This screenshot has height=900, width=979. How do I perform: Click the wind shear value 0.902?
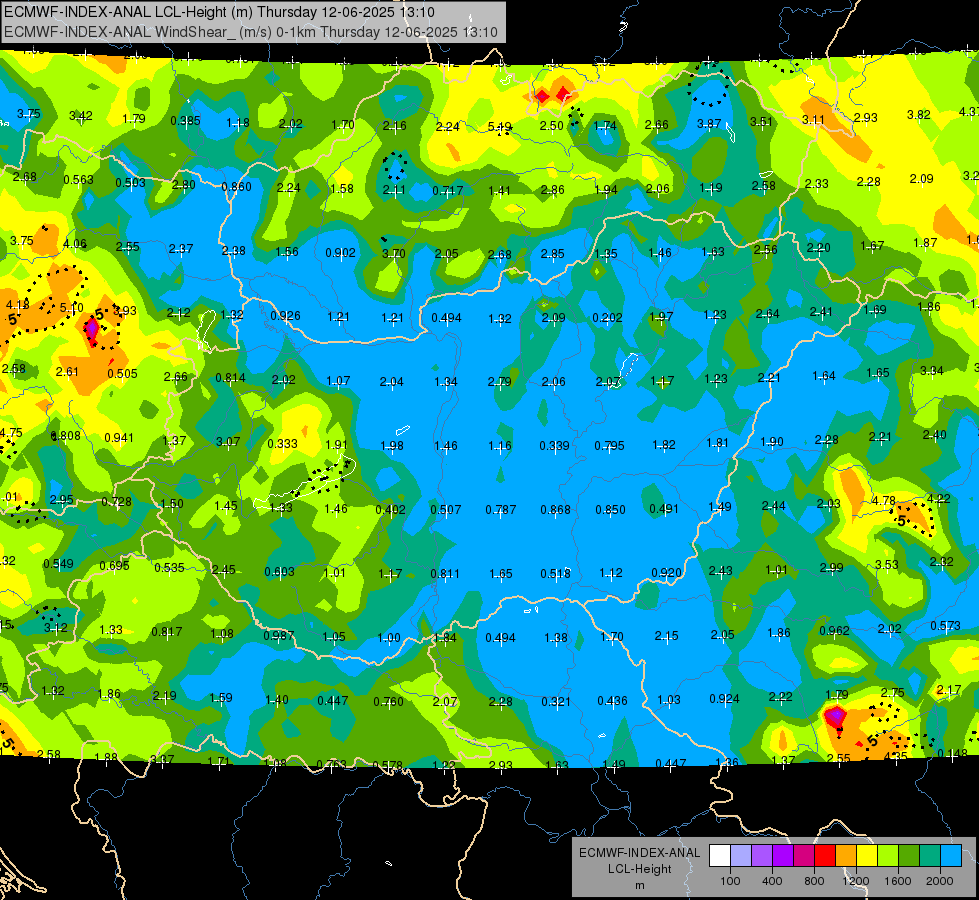340,252
